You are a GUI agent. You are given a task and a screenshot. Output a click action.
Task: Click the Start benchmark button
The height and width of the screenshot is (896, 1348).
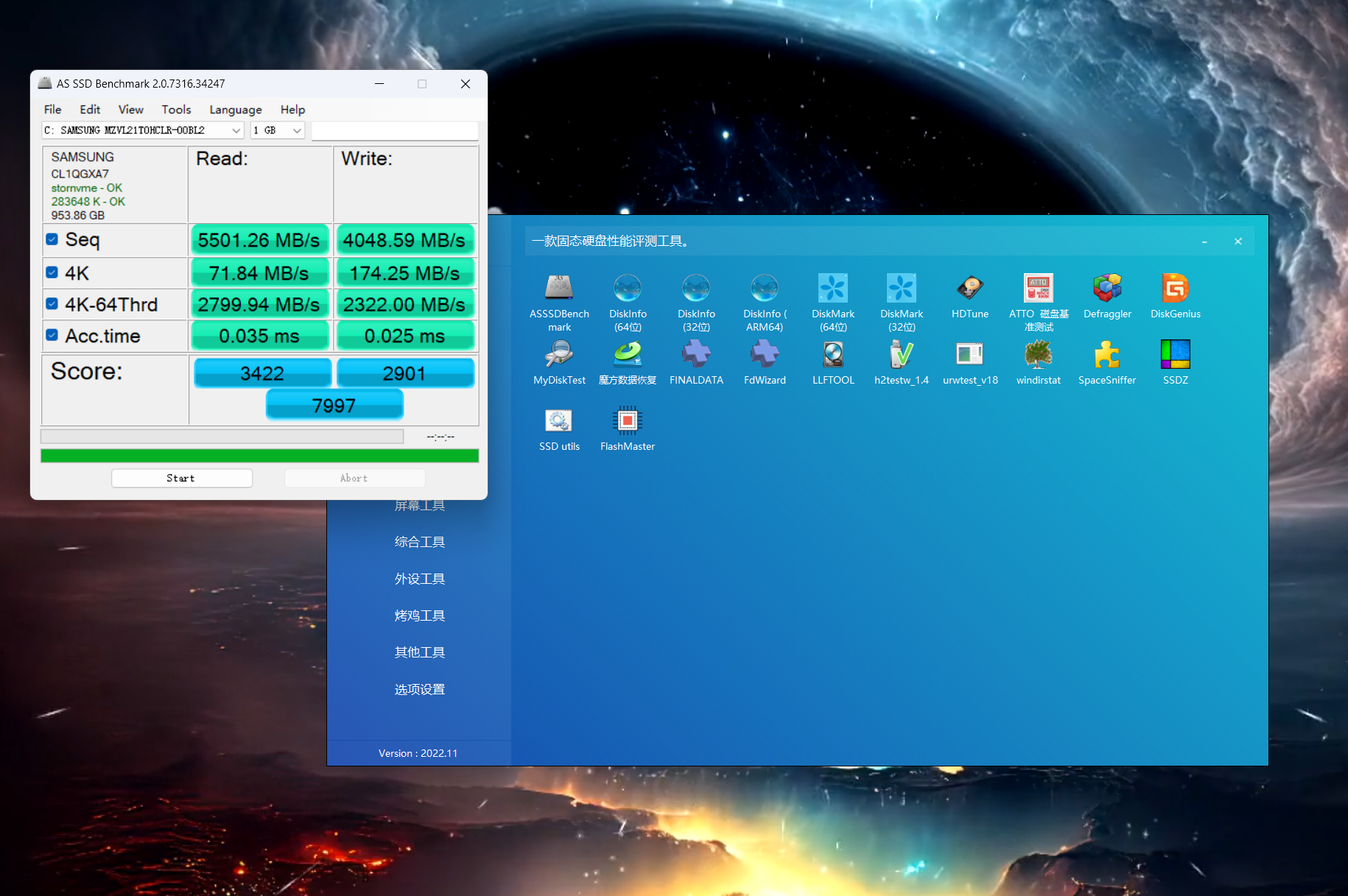pyautogui.click(x=181, y=478)
